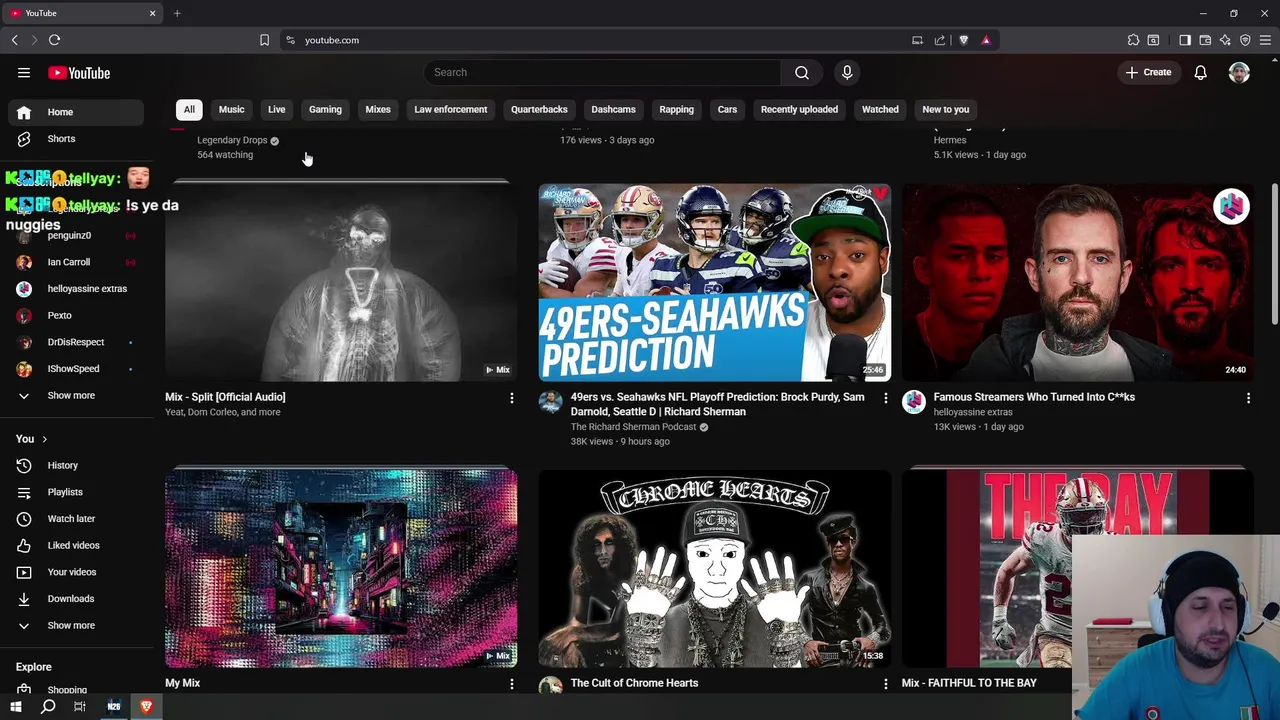Open options for Cult of Chrome Hearts

pyautogui.click(x=885, y=684)
